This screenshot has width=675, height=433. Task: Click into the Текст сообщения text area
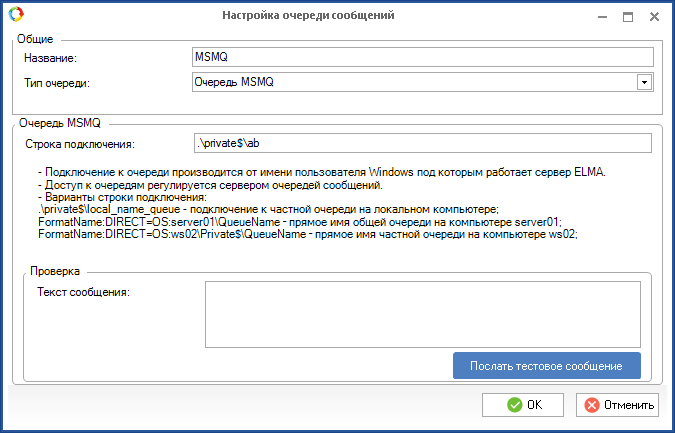(423, 314)
